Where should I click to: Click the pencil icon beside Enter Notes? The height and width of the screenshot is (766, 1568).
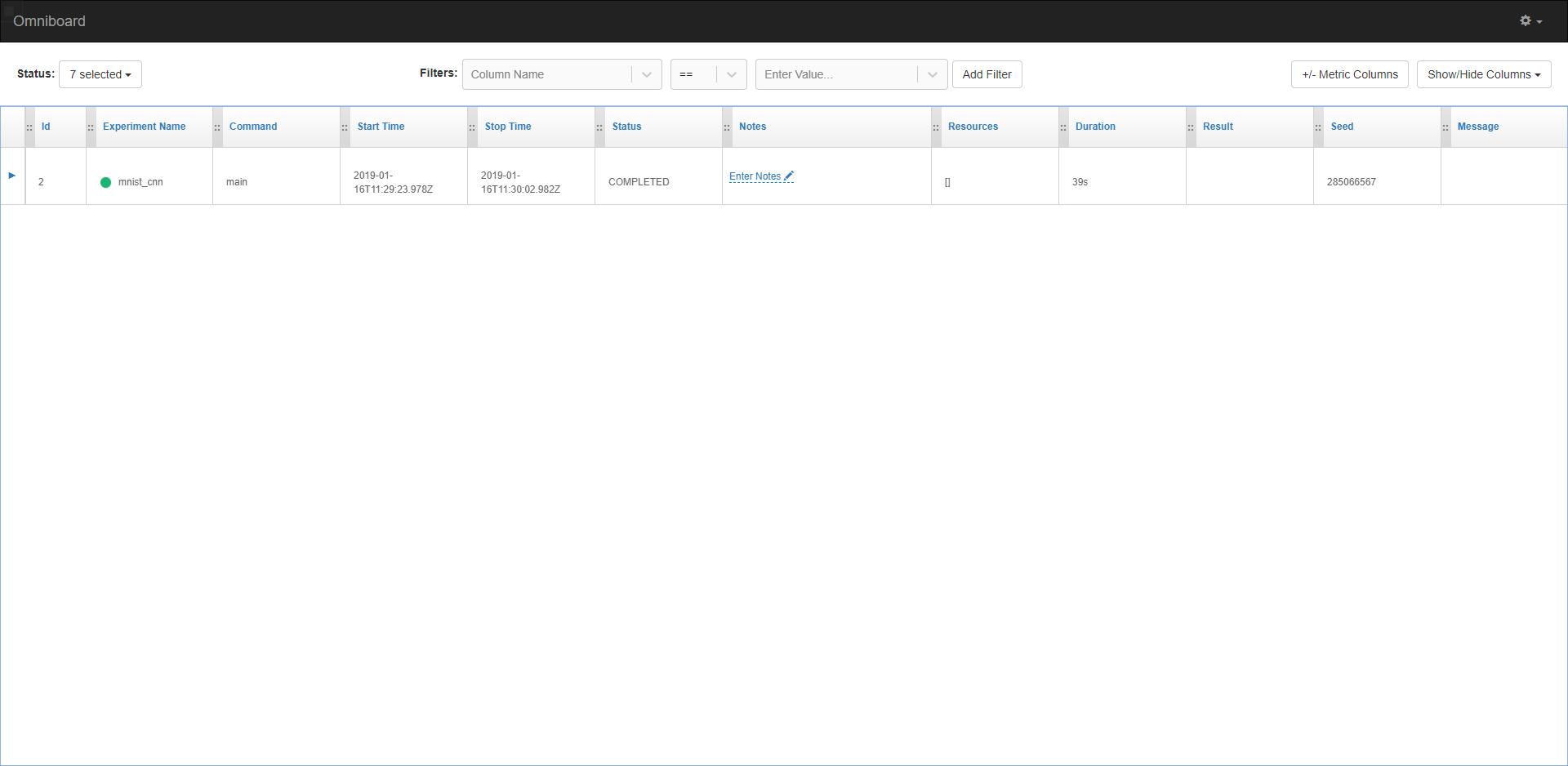(789, 176)
